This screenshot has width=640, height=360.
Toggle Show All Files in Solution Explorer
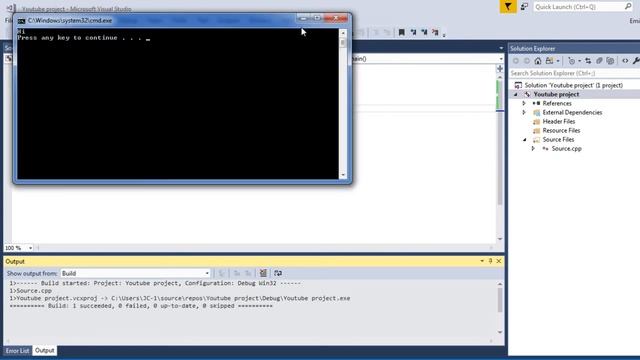tap(610, 61)
